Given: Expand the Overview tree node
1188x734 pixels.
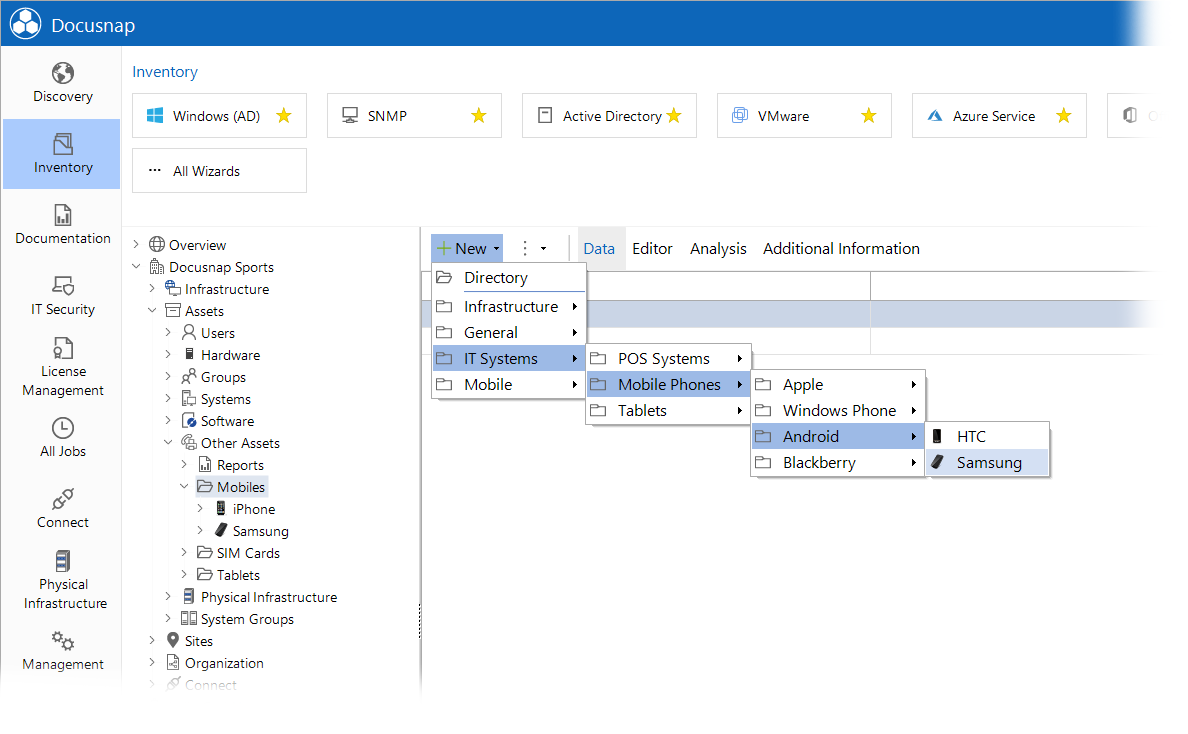Looking at the screenshot, I should click(x=136, y=244).
